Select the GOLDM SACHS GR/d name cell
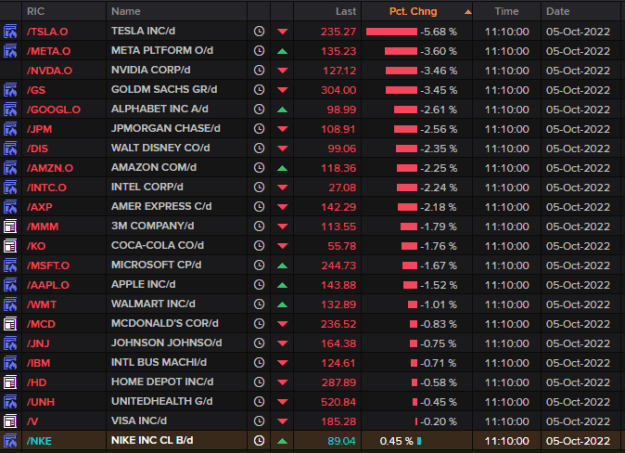This screenshot has width=625, height=453. (x=164, y=89)
